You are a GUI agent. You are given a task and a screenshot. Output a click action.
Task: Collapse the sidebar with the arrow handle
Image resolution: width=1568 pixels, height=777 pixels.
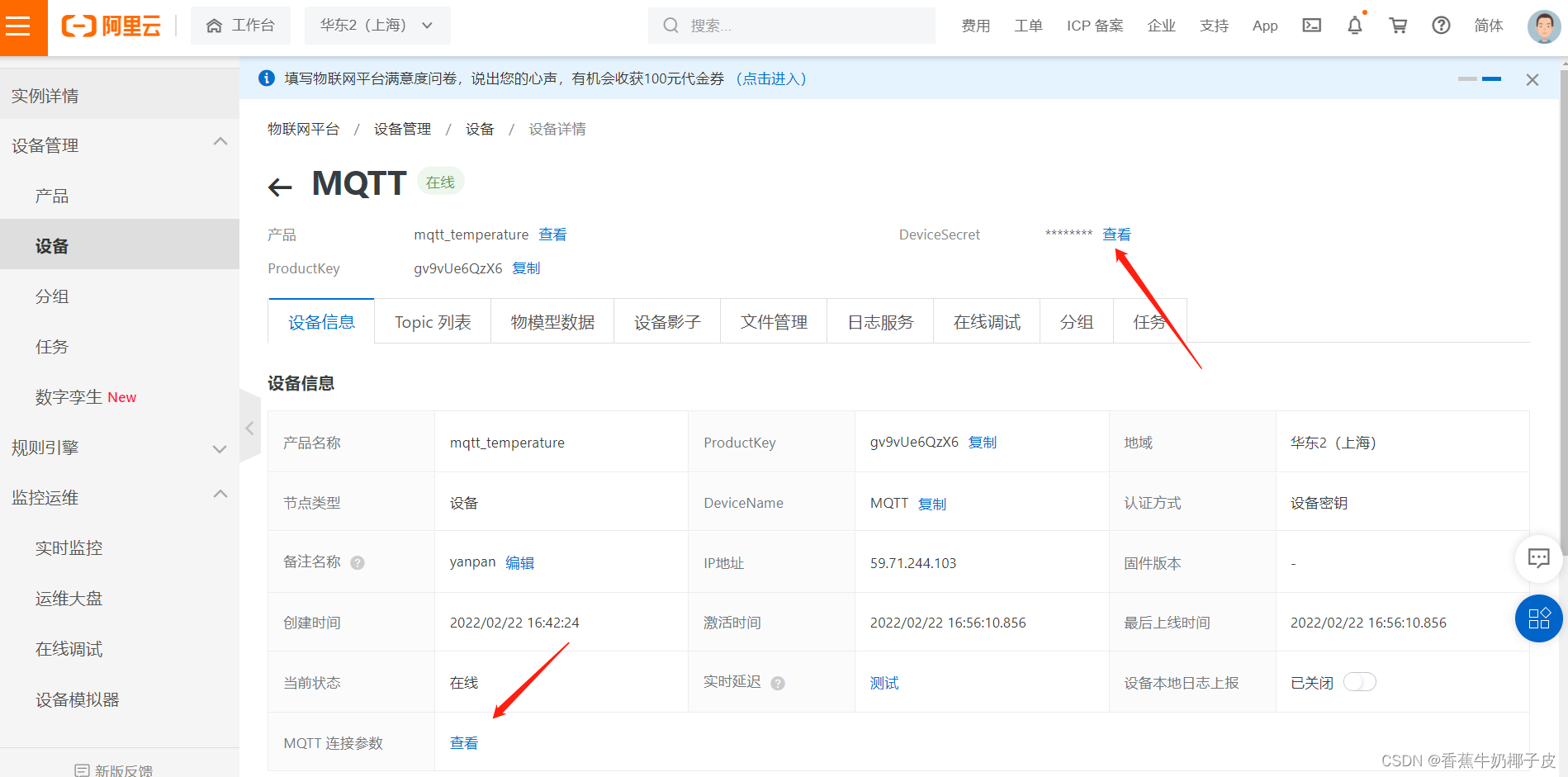249,428
